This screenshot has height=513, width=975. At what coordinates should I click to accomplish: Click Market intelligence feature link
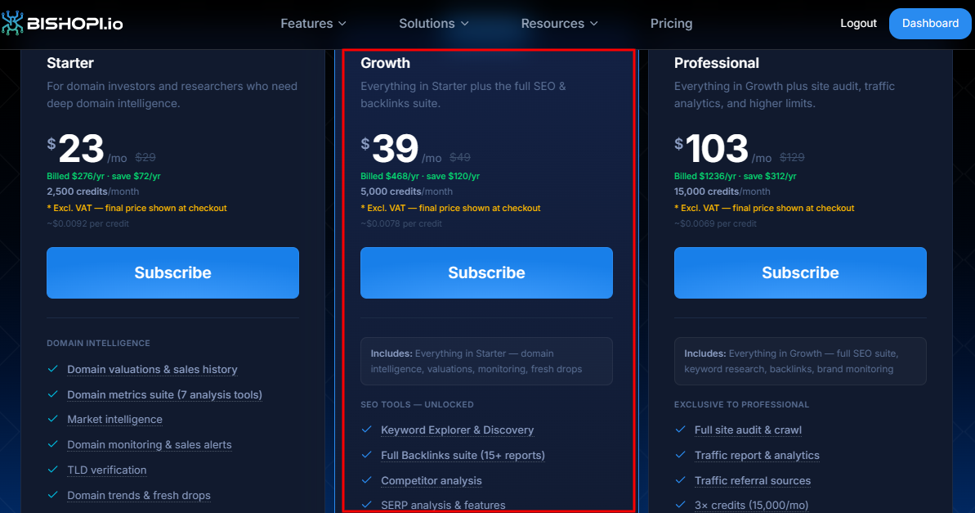(115, 420)
